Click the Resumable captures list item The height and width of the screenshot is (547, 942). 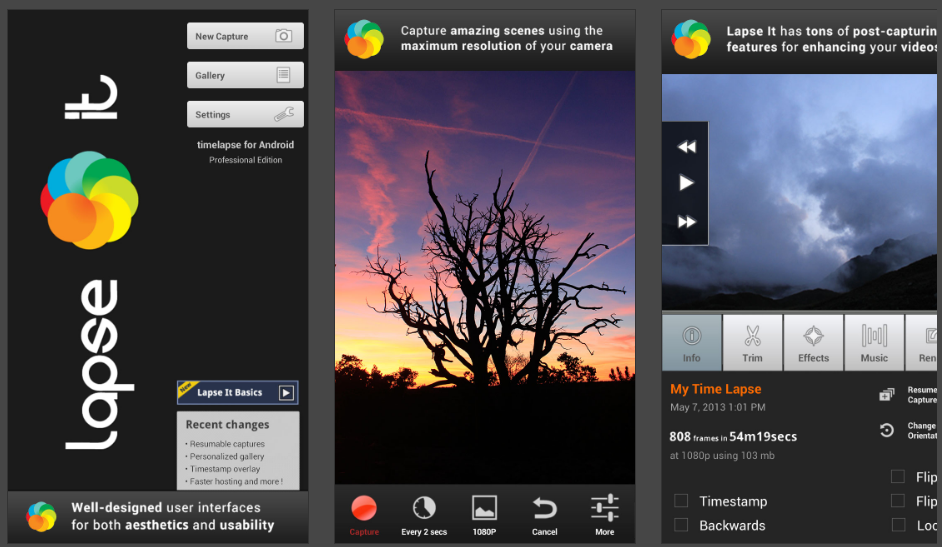(226, 444)
